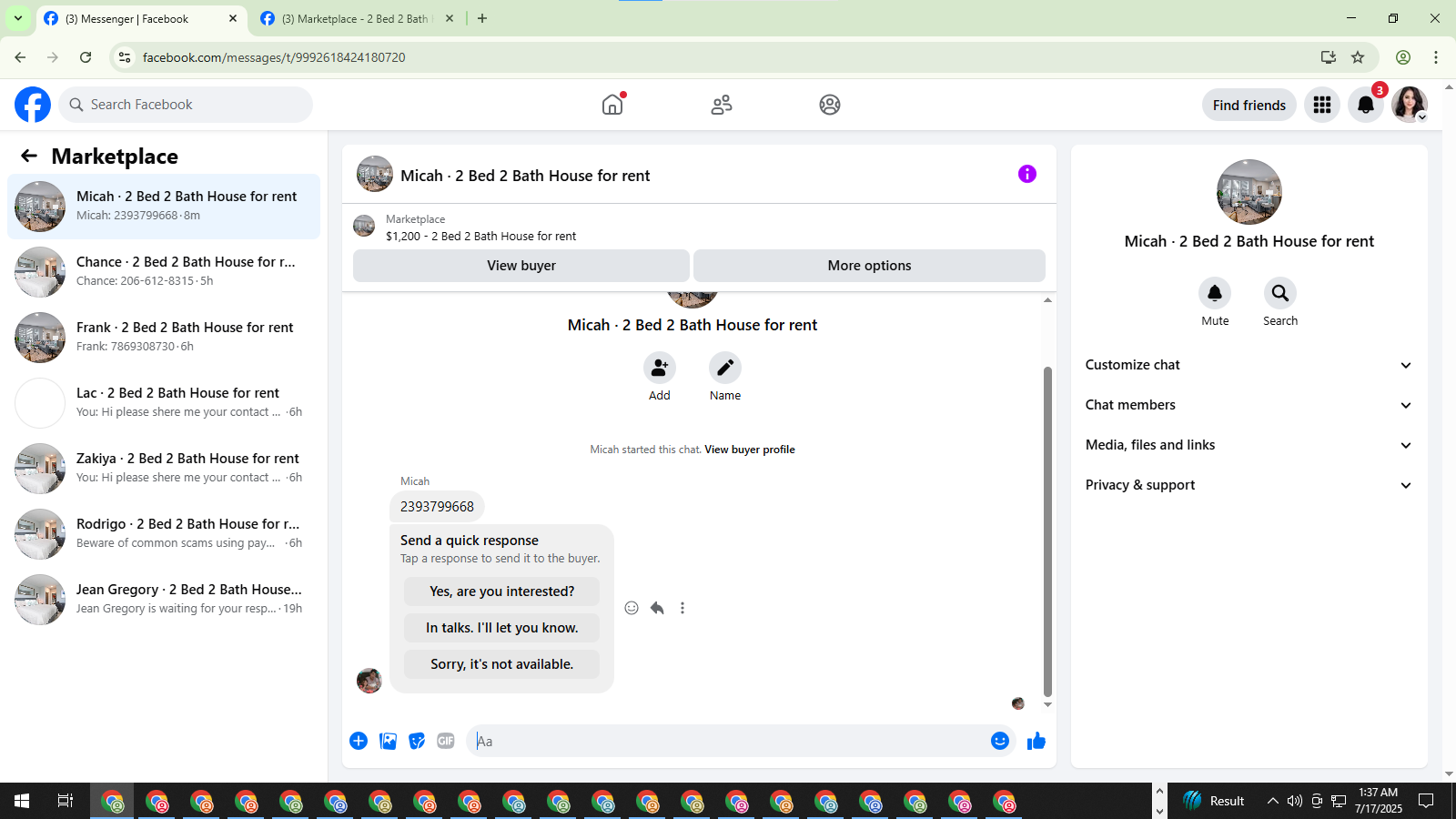Close the Marketplace browser tab
The image size is (1456, 819).
(x=450, y=18)
